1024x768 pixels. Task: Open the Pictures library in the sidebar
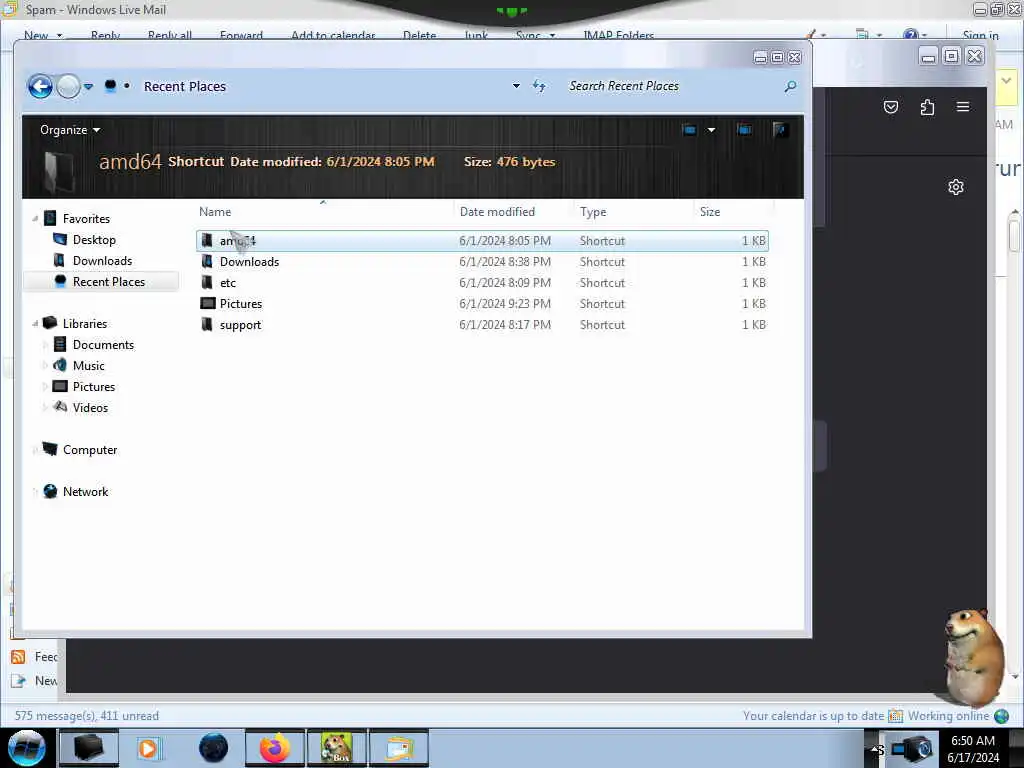coord(94,387)
